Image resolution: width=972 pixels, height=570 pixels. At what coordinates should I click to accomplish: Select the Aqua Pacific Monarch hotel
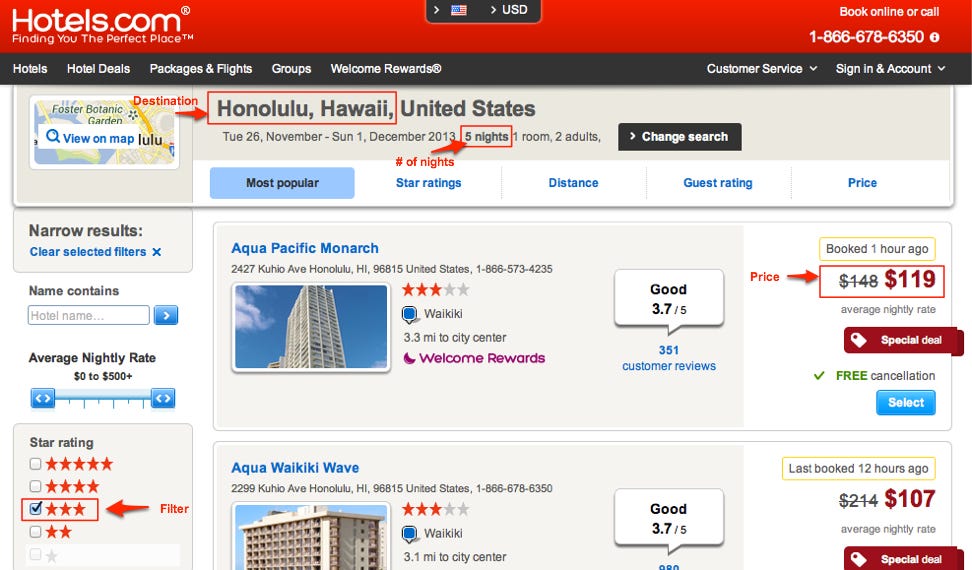tap(906, 403)
